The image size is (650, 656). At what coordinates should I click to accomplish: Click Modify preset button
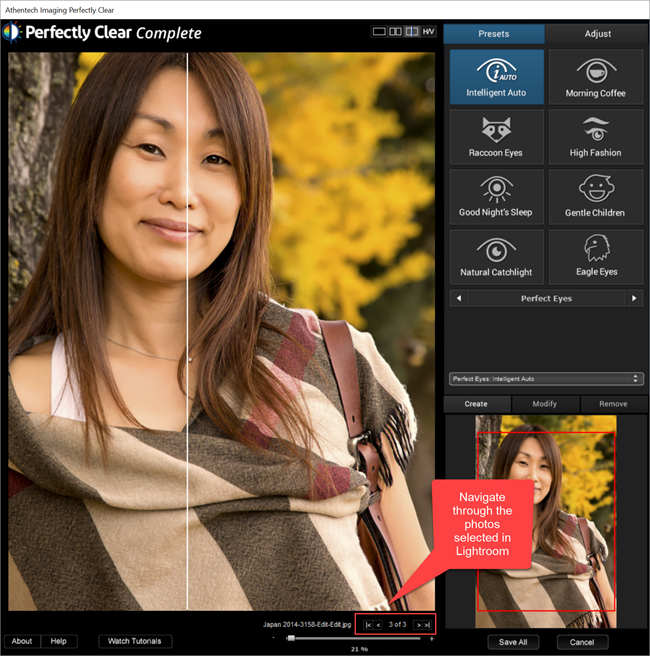[x=545, y=404]
